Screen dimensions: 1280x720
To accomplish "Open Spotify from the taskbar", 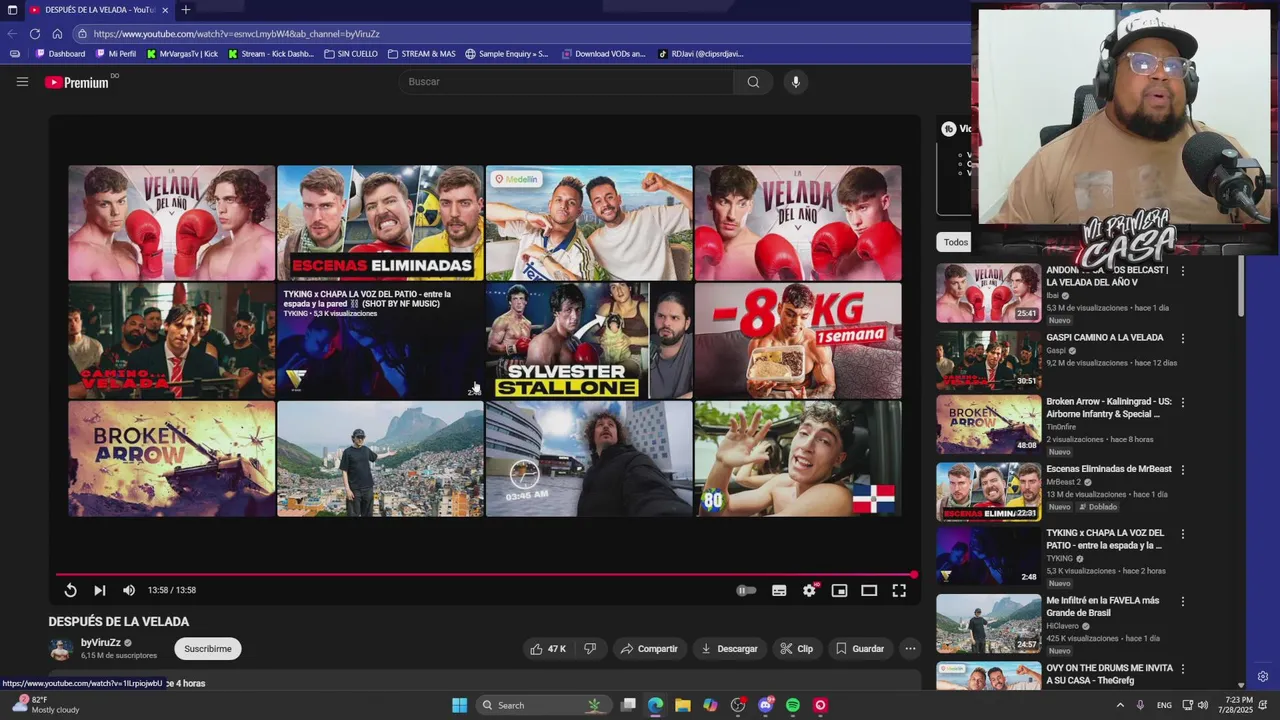I will (793, 705).
